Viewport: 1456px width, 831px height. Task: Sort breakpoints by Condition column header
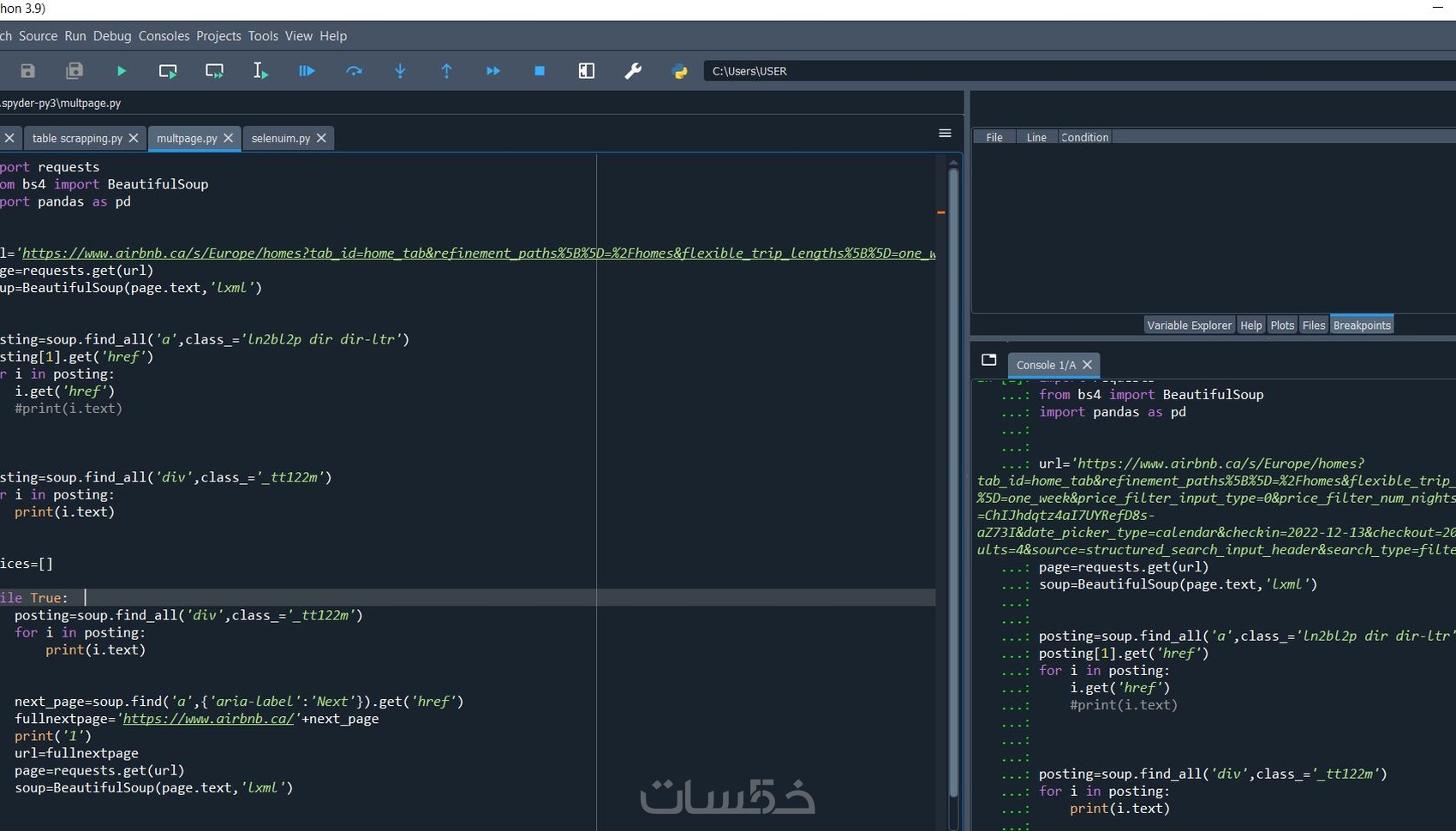tap(1084, 137)
